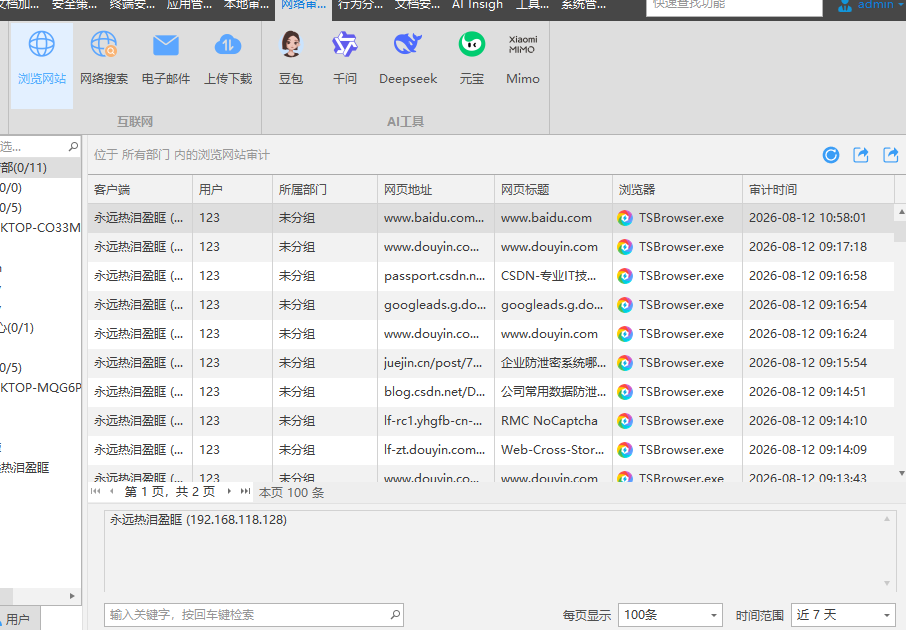This screenshot has width=906, height=630.
Task: Click TSBrowser icon in the www.baidu.com row
Action: coord(625,218)
